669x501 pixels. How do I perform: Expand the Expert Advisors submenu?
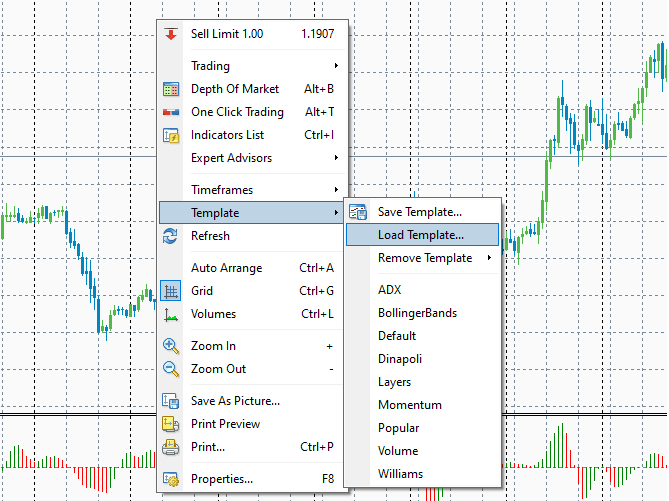252,158
